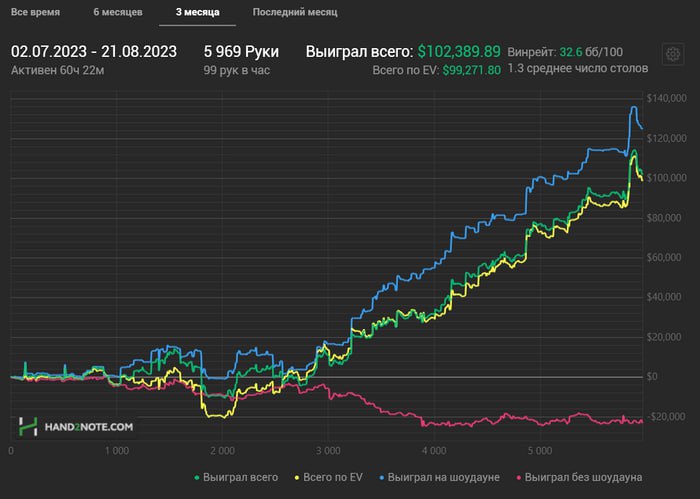Click the total winnings value $102,389.89
700x499 pixels.
459,51
